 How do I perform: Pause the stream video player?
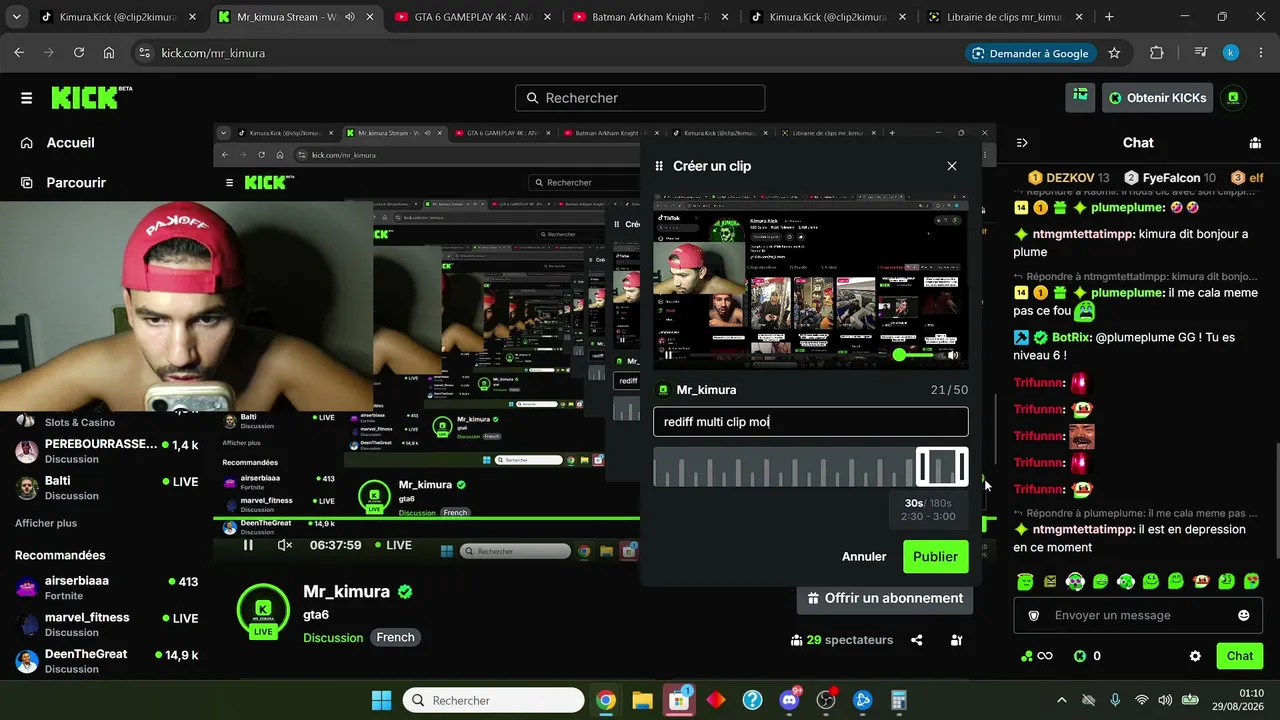tap(248, 545)
